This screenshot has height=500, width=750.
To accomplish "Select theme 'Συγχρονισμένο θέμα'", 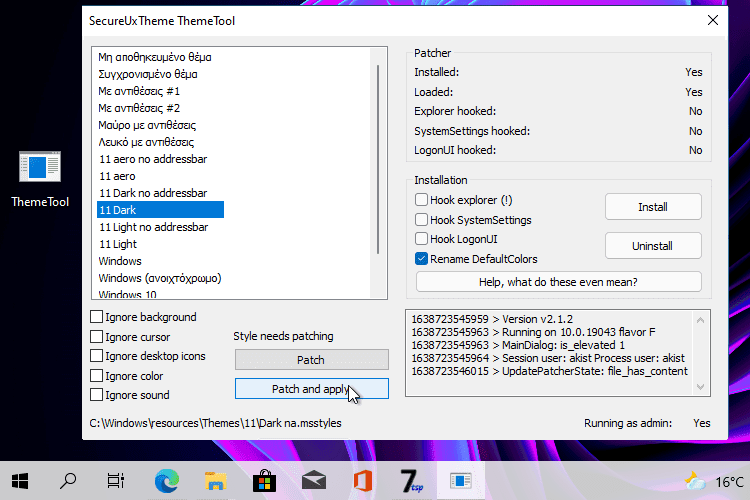I will 147,74.
